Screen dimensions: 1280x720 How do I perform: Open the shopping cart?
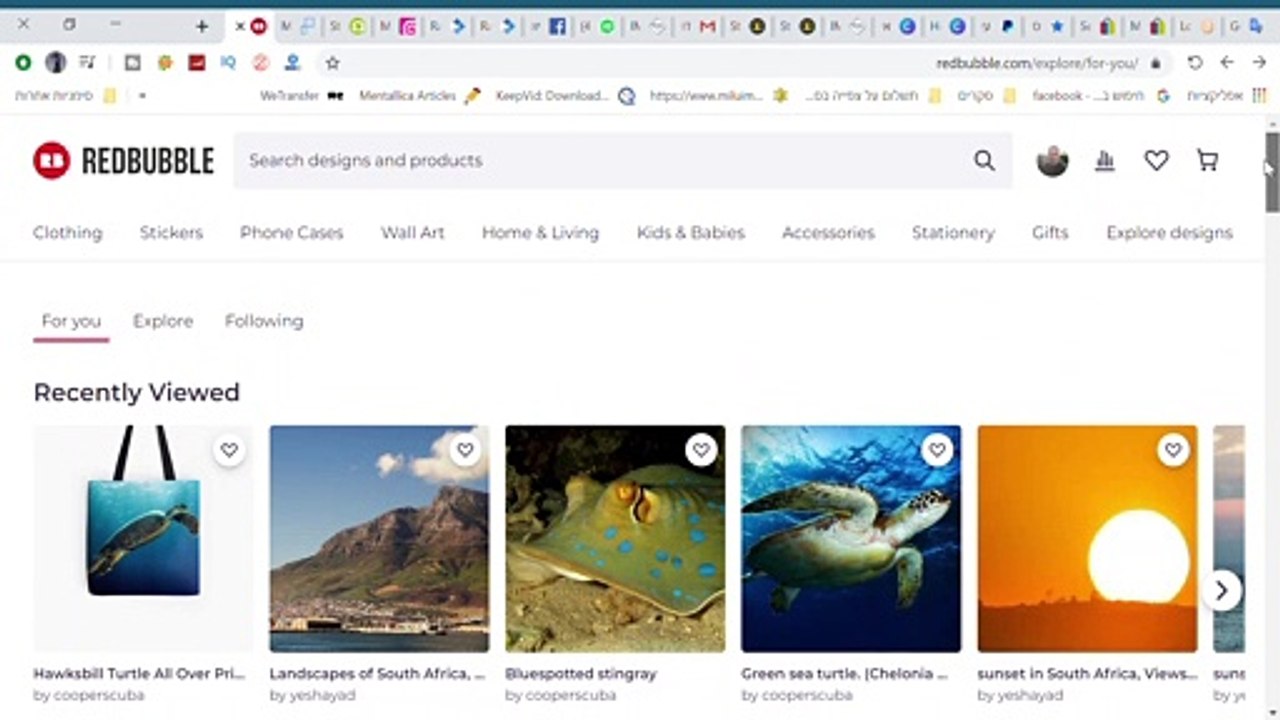(1208, 161)
